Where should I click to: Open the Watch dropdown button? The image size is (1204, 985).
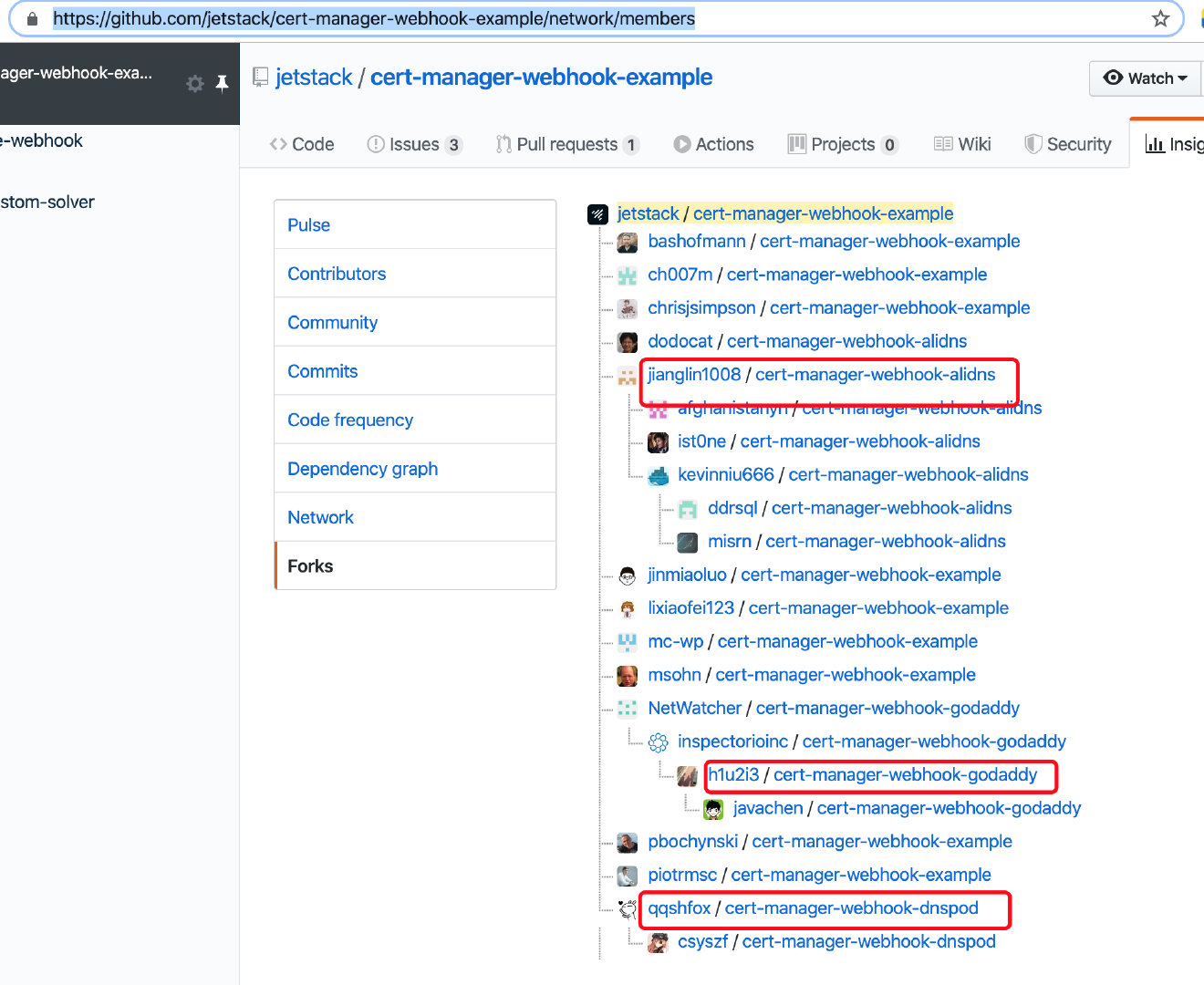pos(1146,78)
